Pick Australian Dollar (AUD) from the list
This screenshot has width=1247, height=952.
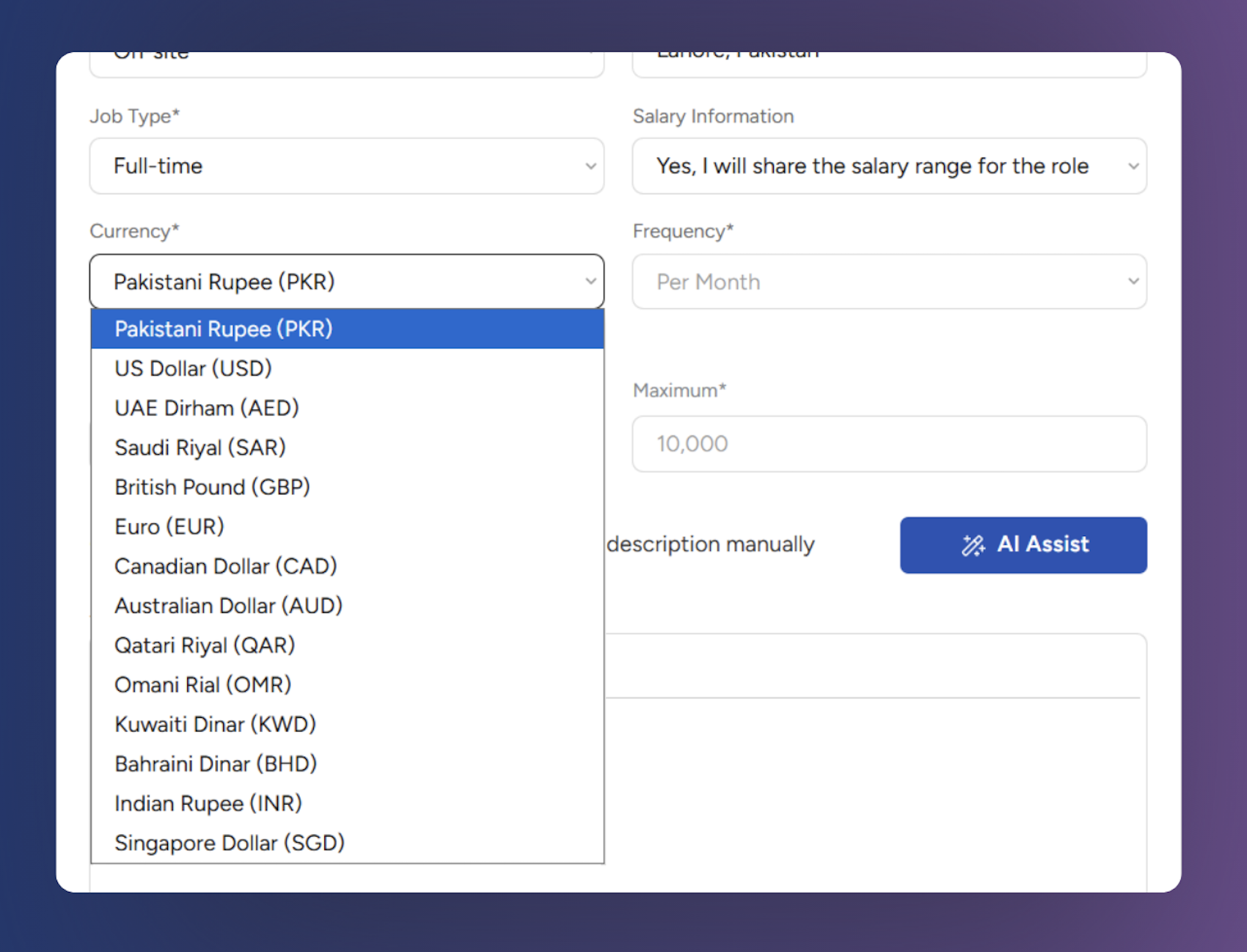coord(348,606)
